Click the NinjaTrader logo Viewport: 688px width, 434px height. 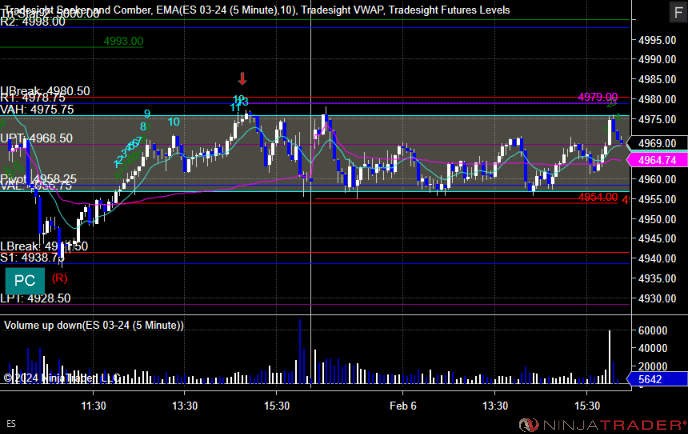point(603,425)
